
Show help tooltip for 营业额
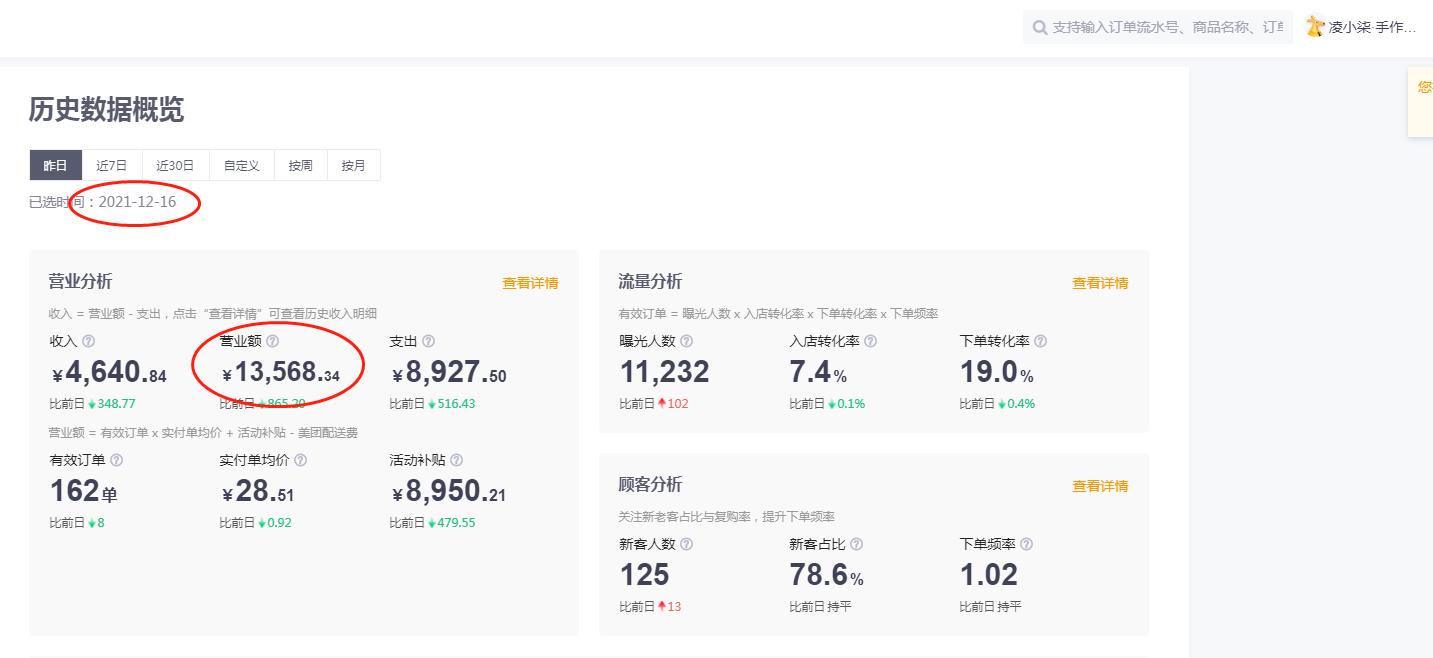click(272, 341)
